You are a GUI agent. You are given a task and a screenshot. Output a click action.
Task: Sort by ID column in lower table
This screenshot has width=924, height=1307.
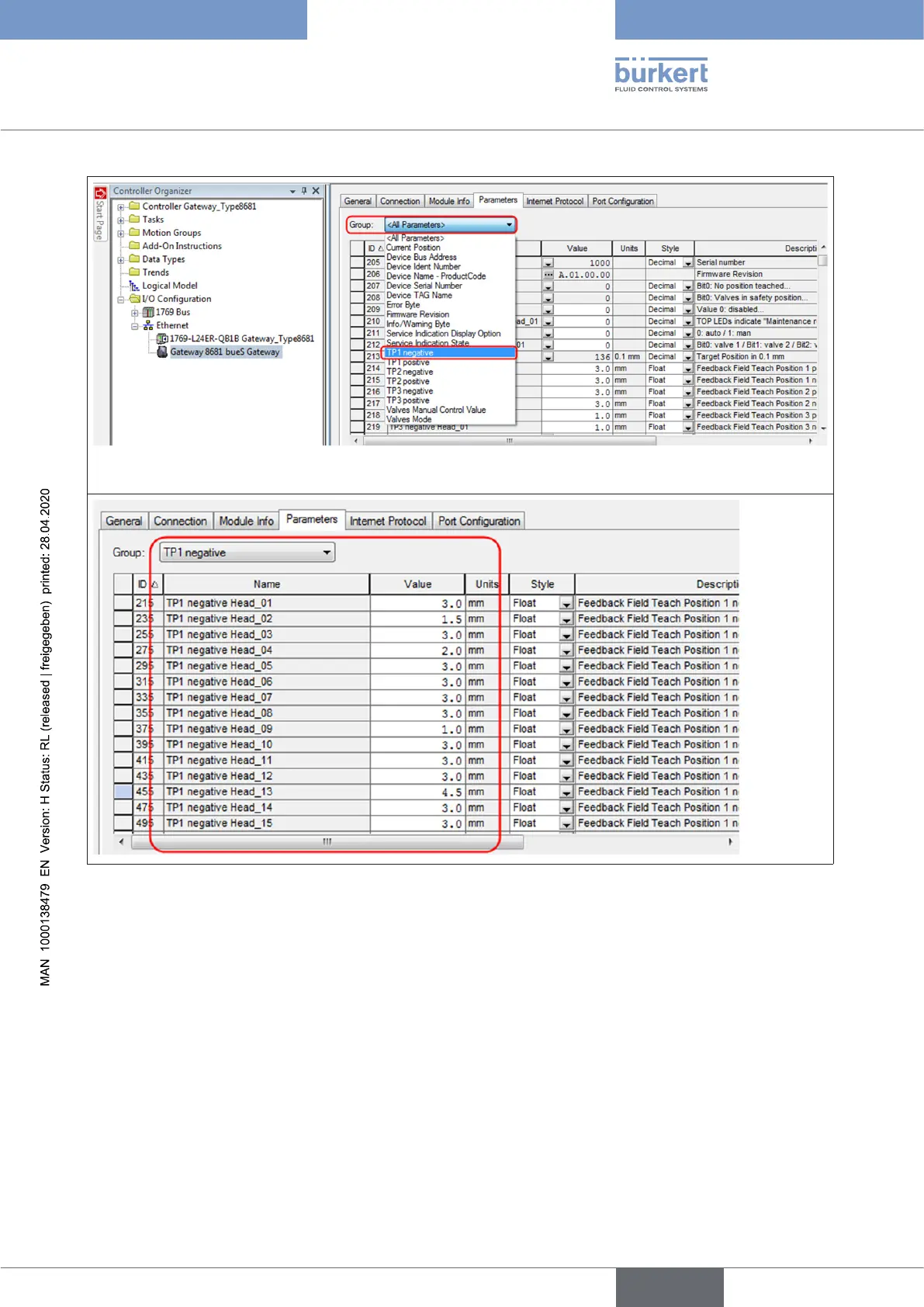[x=147, y=584]
